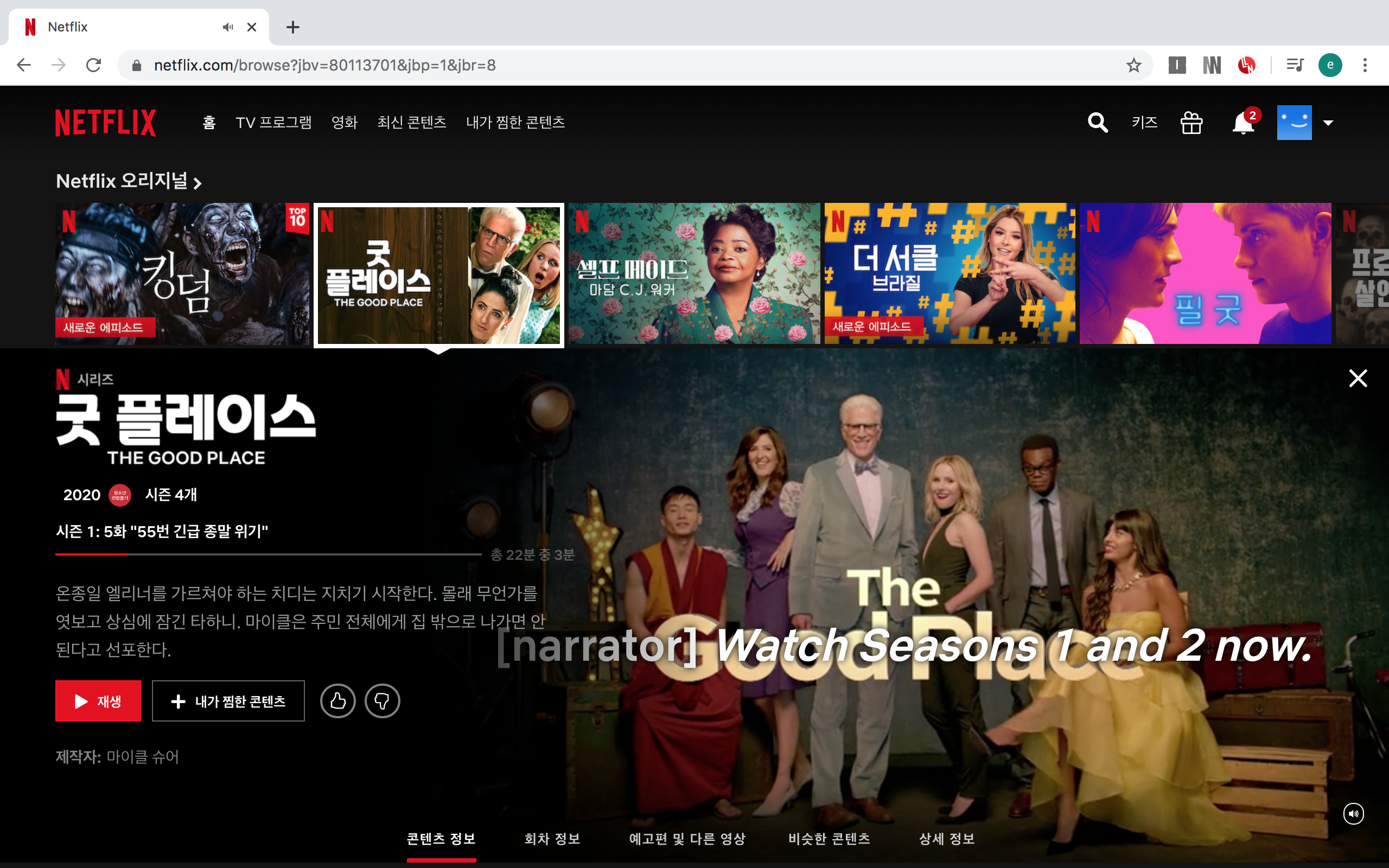Switch to 콘텐츠 정보 tab

tap(441, 839)
